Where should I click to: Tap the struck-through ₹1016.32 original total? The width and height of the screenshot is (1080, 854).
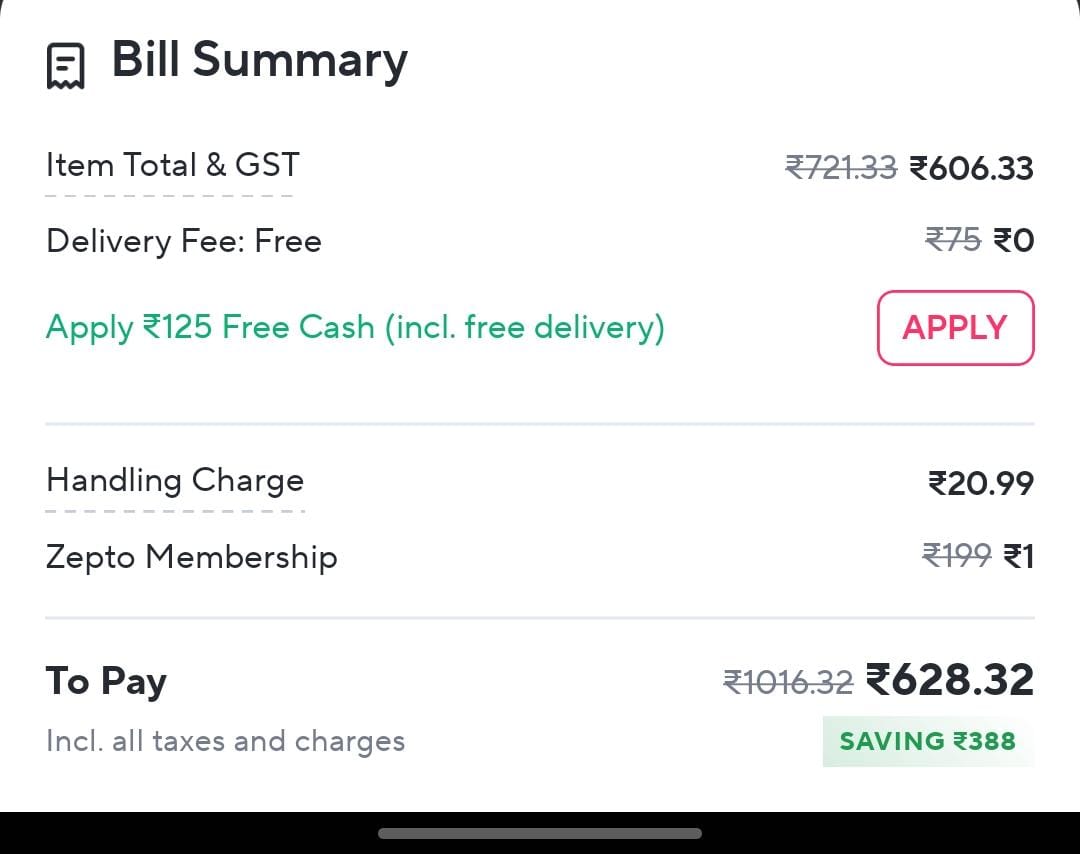[788, 682]
